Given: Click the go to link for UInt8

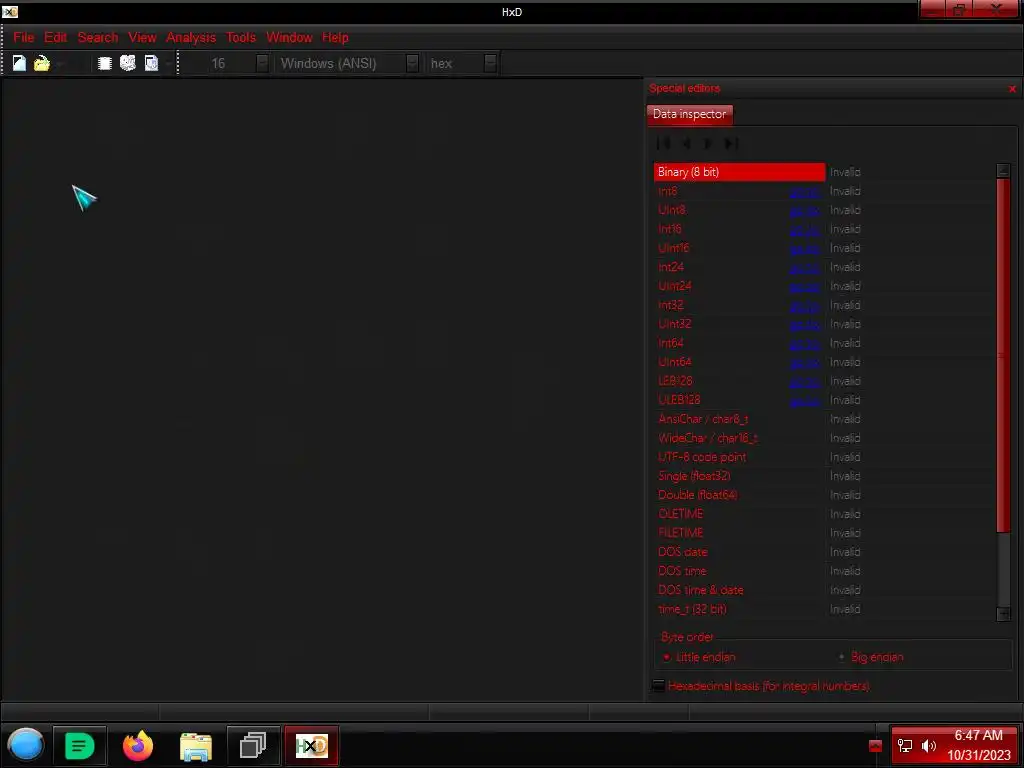Looking at the screenshot, I should 805,210.
